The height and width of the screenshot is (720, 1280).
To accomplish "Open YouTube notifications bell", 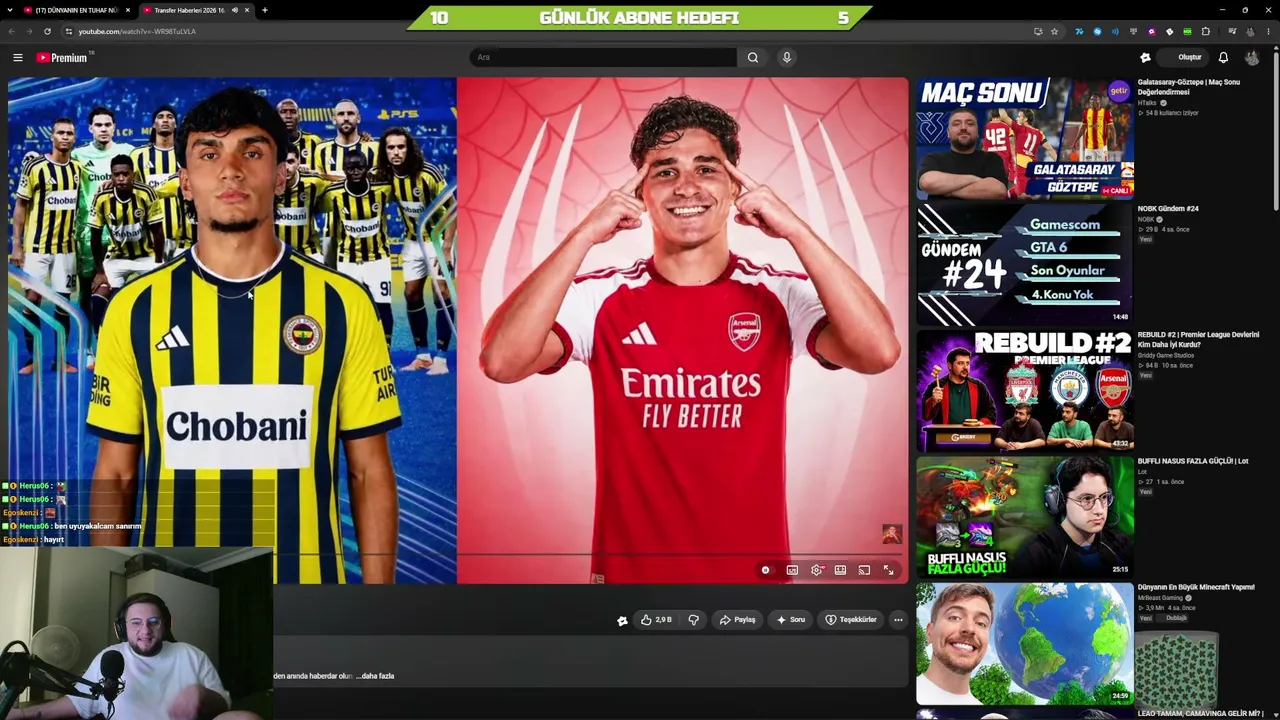I will click(x=1223, y=57).
